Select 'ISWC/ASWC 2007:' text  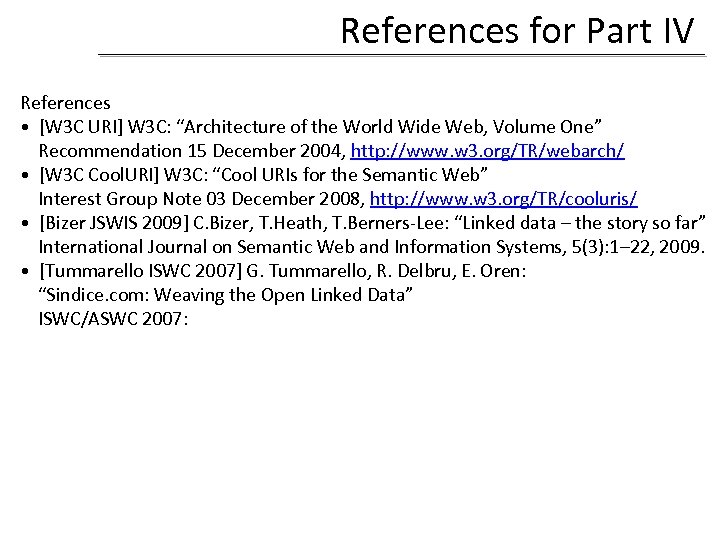(x=113, y=319)
